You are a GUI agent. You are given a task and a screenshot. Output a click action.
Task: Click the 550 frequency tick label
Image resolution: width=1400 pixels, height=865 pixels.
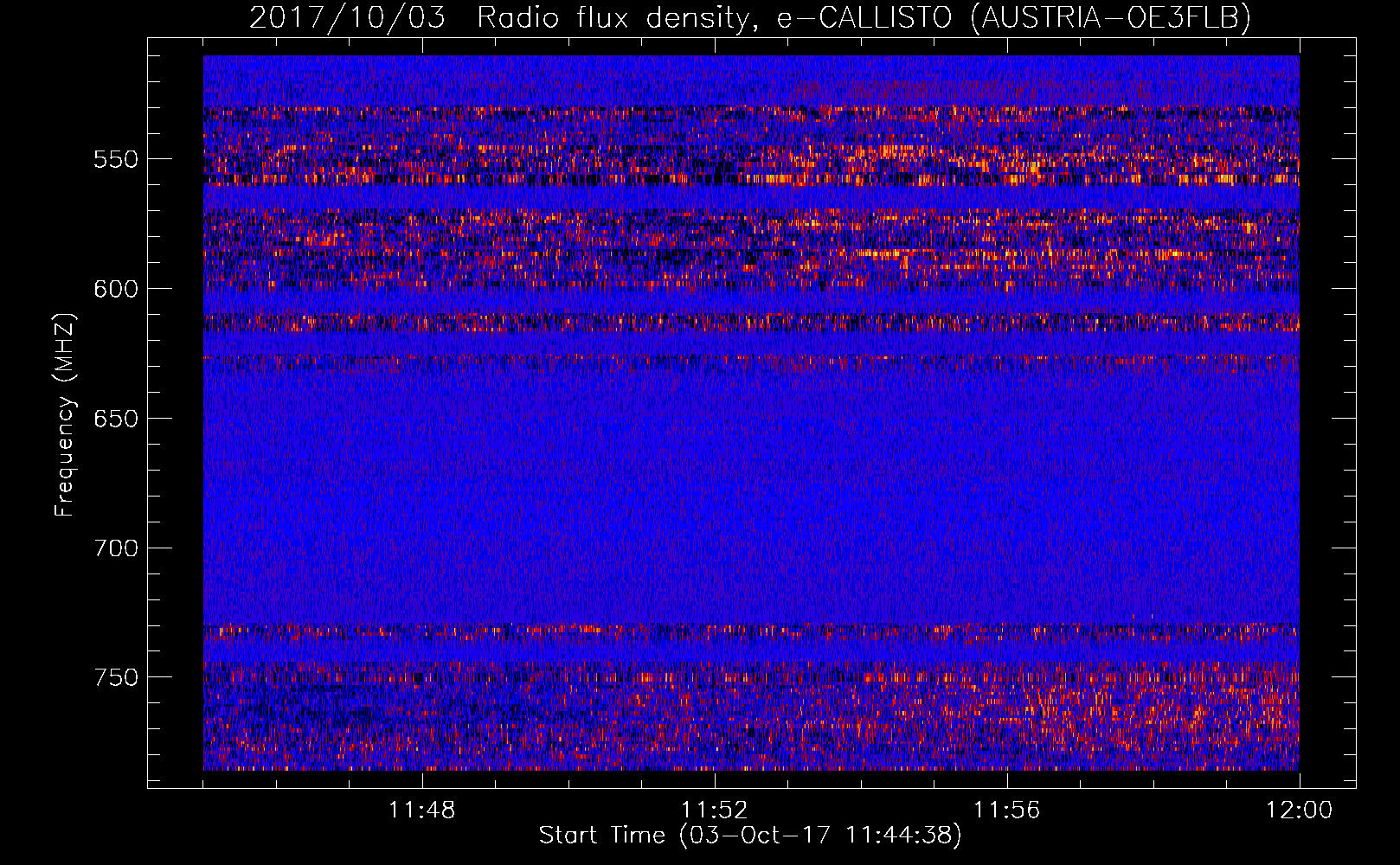pos(115,159)
